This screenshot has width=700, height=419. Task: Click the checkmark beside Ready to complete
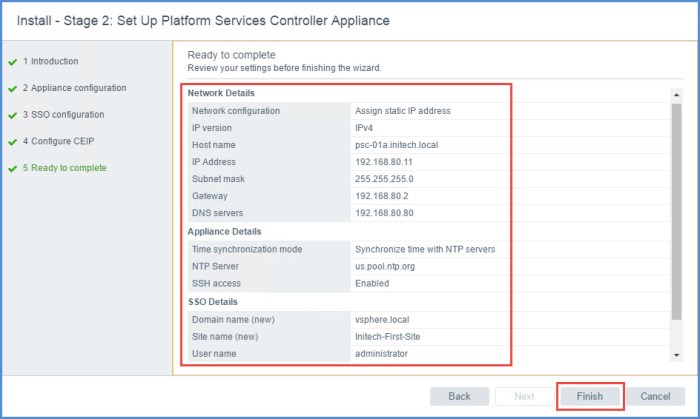click(12, 168)
